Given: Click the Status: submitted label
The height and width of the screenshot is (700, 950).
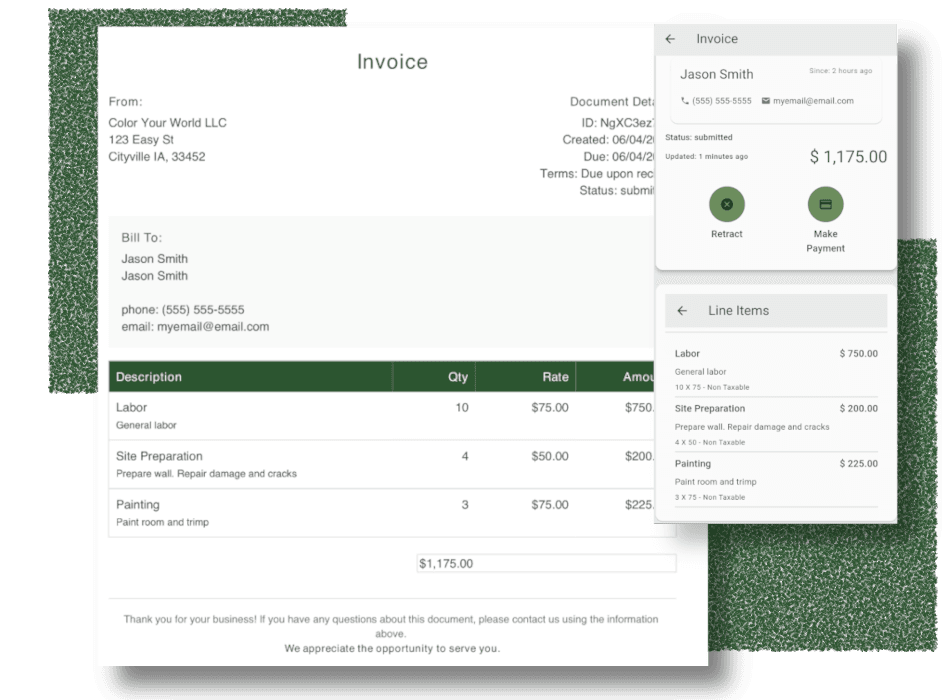Looking at the screenshot, I should click(x=700, y=137).
